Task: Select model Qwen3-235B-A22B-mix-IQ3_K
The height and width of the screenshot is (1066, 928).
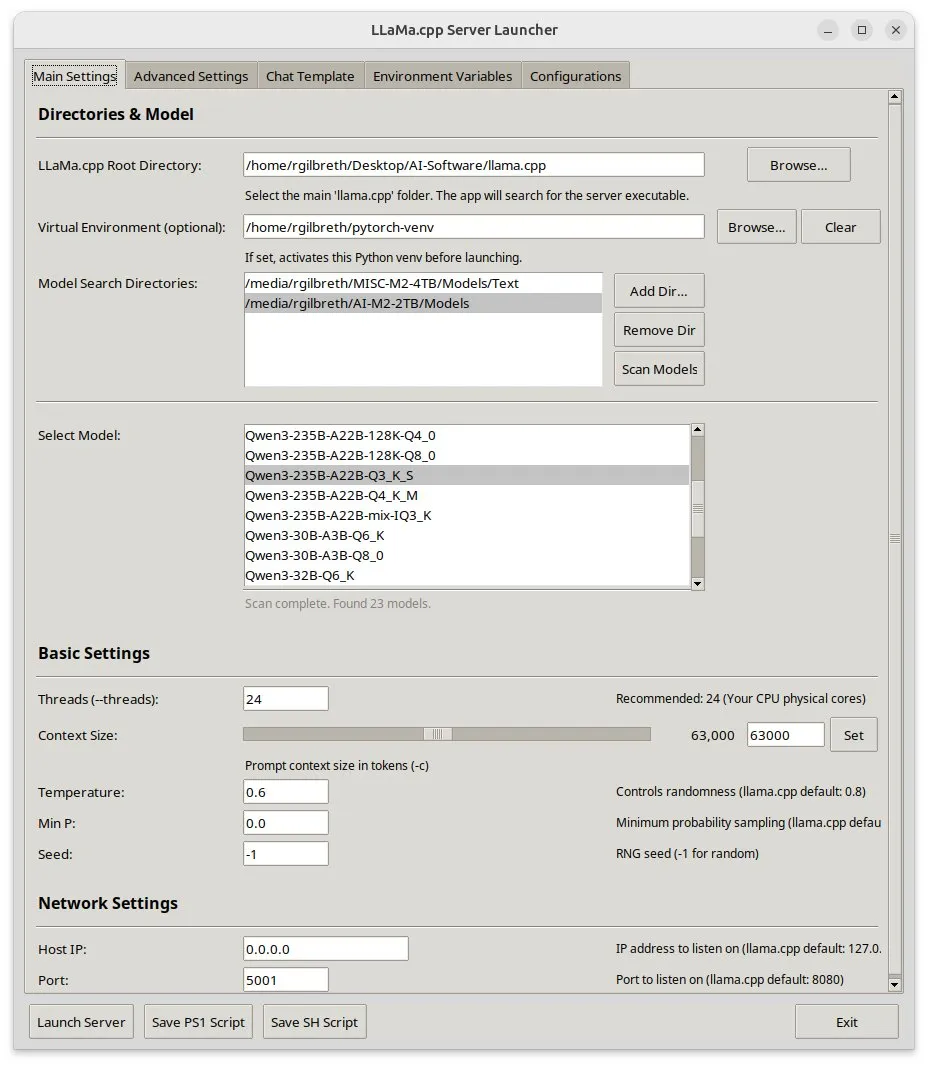Action: 466,515
